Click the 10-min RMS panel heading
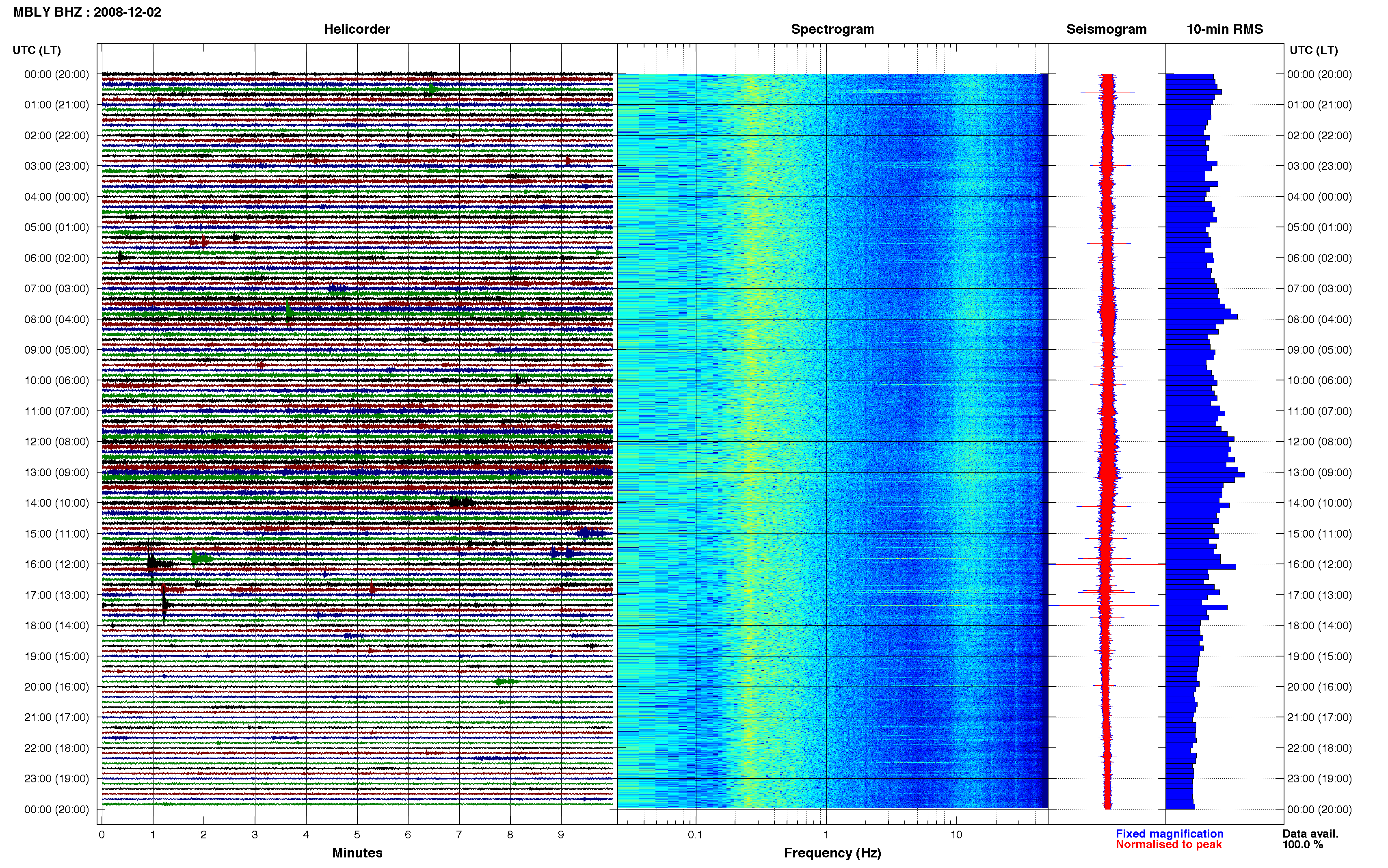 coord(1224,29)
